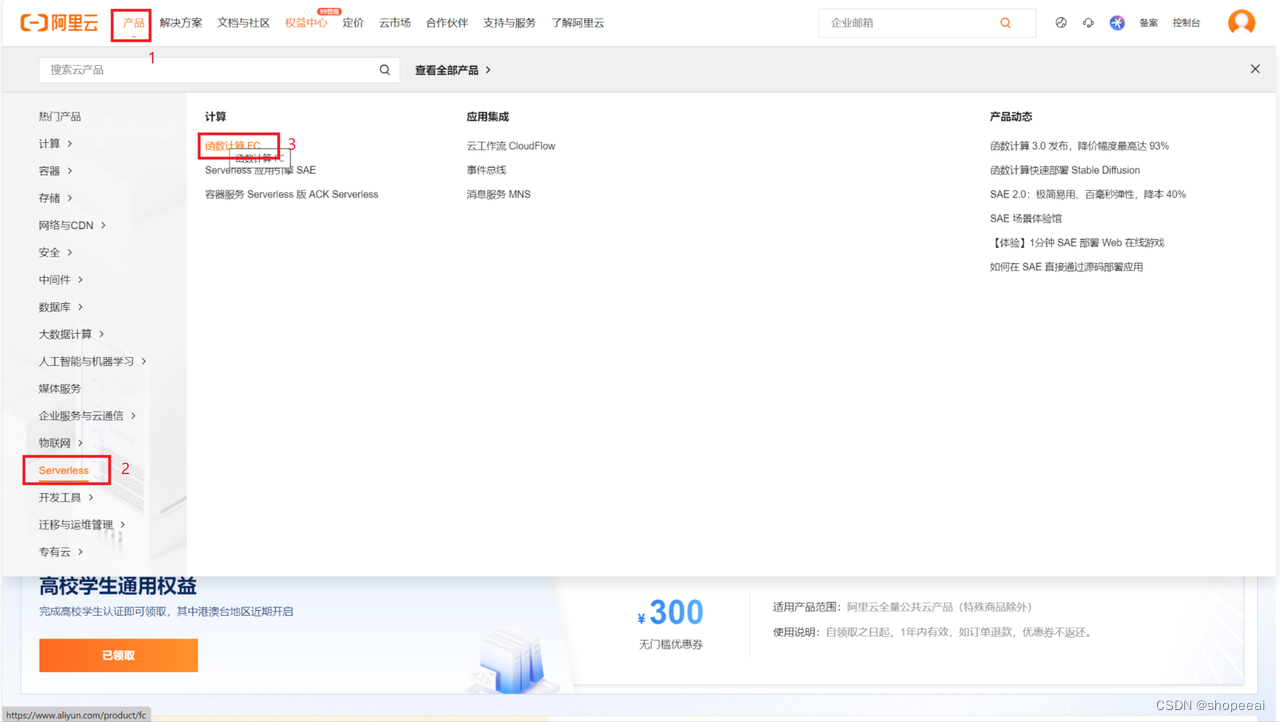This screenshot has width=1280, height=722.
Task: Click the orange 已领取 button
Action: [x=118, y=655]
